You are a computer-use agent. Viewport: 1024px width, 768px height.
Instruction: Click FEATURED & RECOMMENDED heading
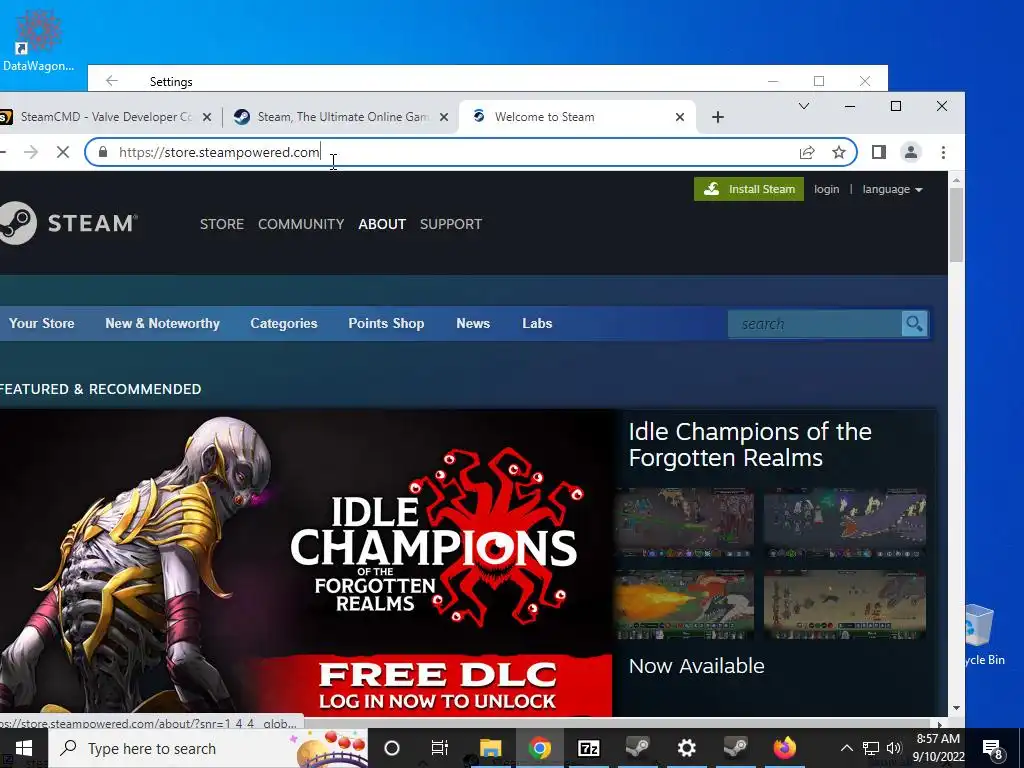100,389
